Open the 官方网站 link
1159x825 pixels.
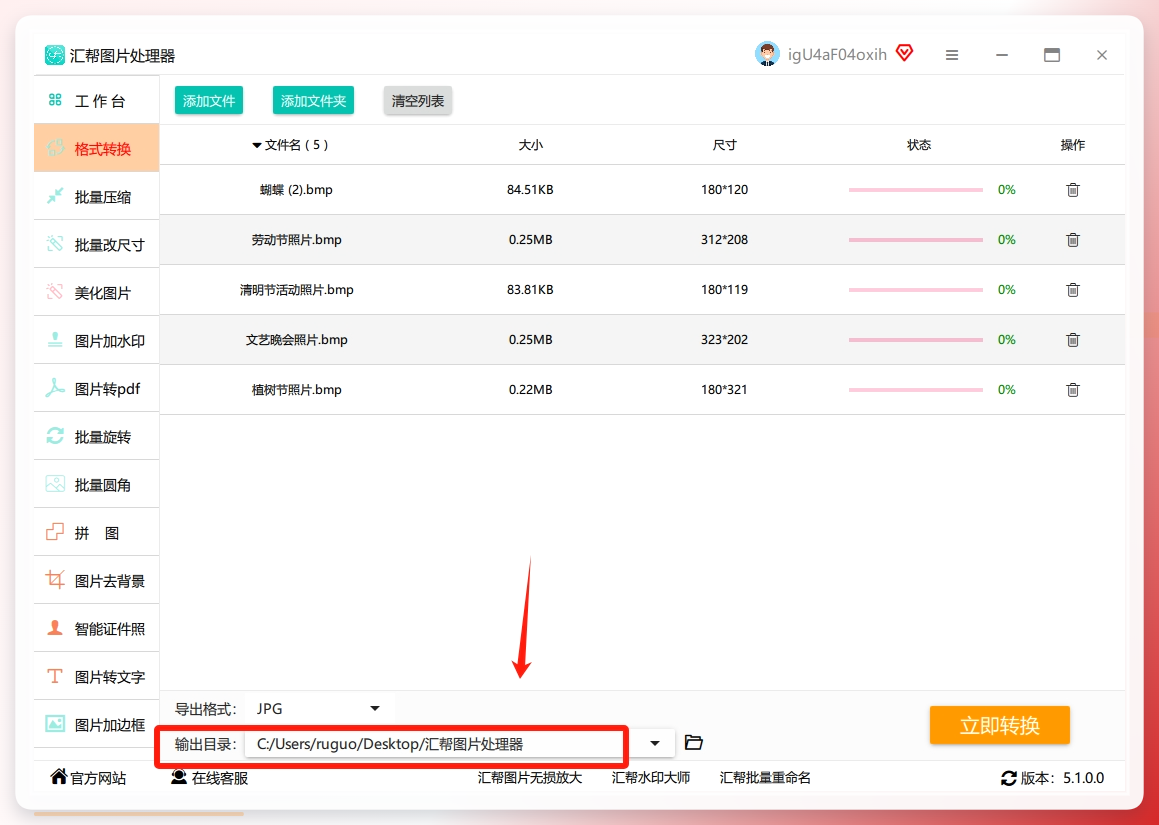[x=88, y=778]
